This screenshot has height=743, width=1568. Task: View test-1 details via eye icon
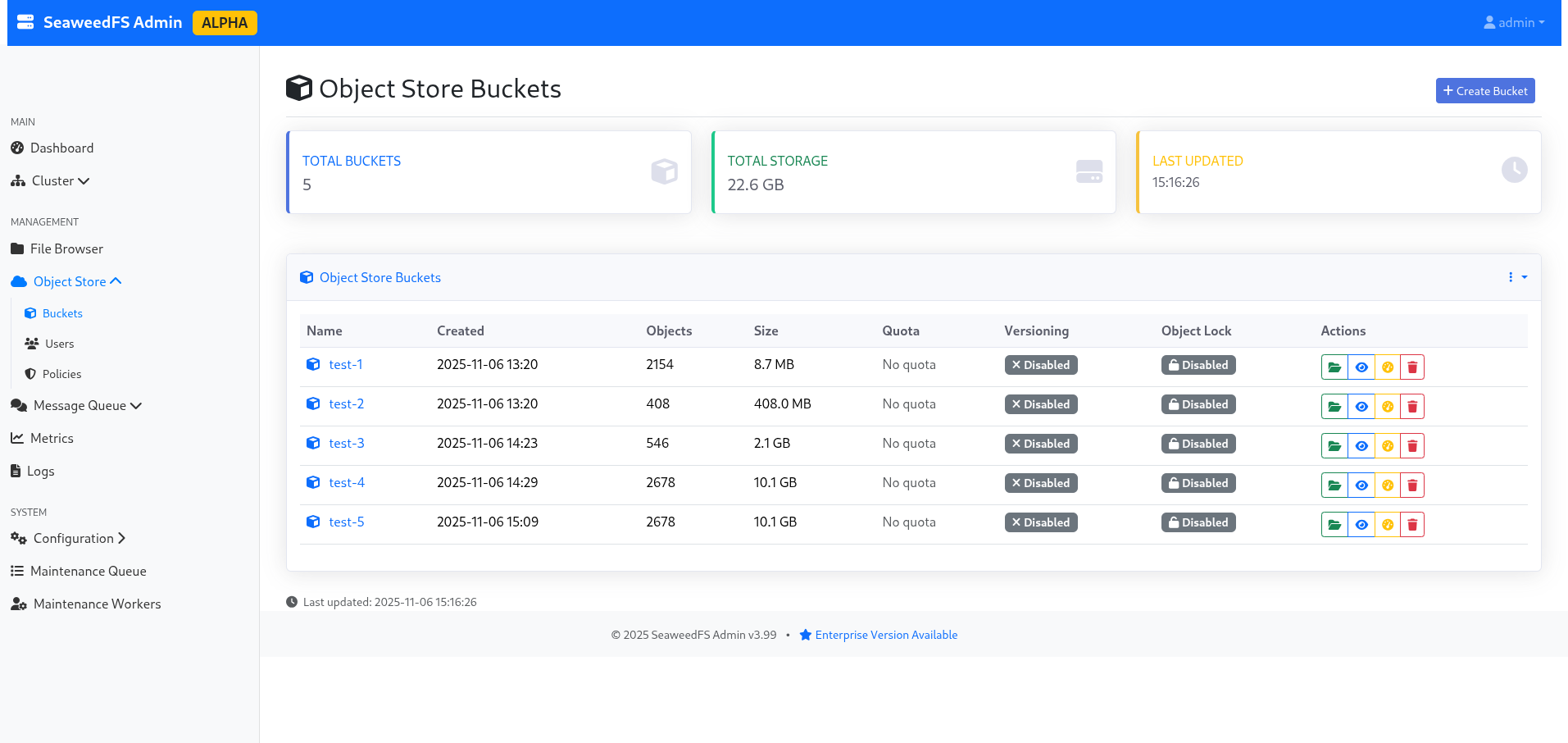pos(1361,367)
